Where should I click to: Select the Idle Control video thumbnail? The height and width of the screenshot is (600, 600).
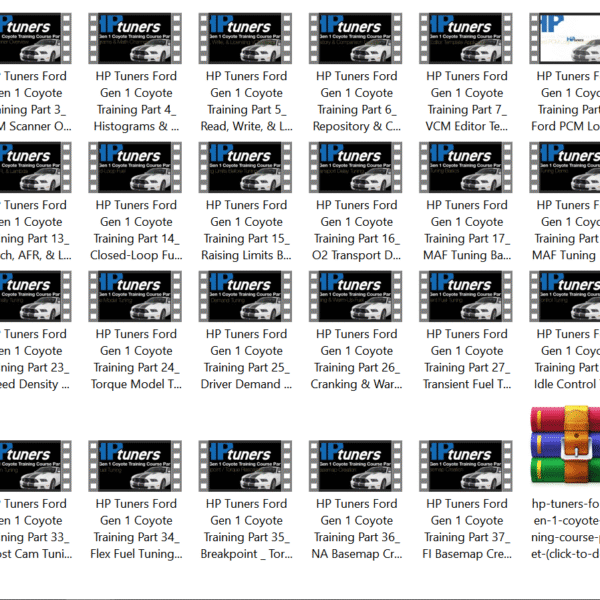565,296
